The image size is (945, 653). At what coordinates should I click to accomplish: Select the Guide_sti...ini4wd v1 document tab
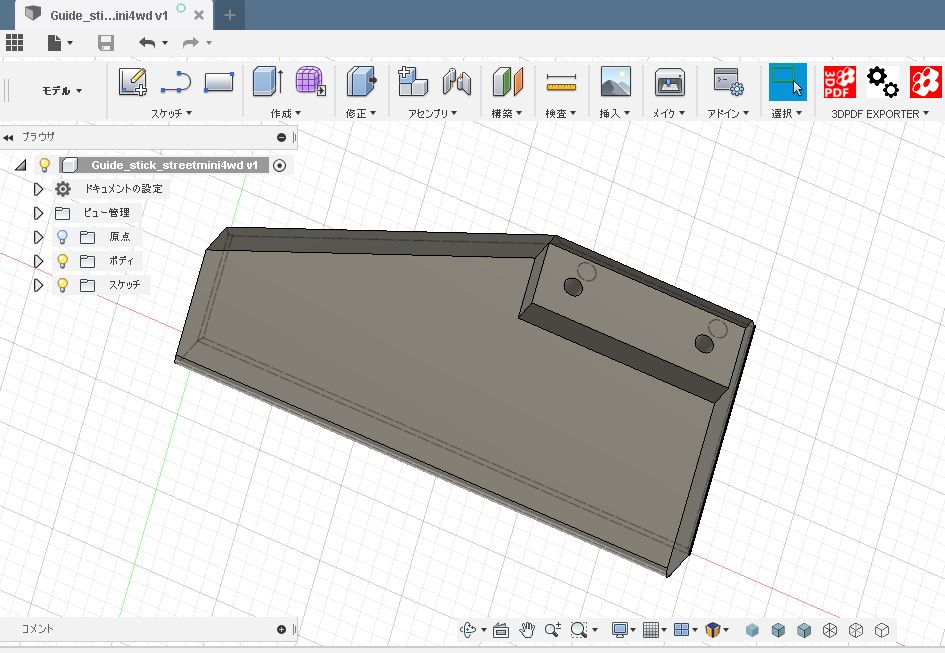pyautogui.click(x=108, y=15)
